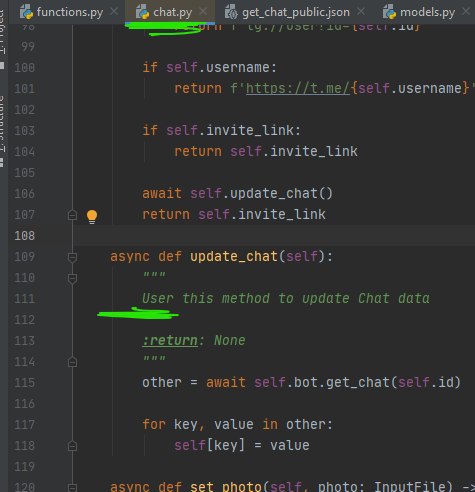
Task: Place cursor in 'await self.update_chat()' on line 106
Action: pos(237,194)
